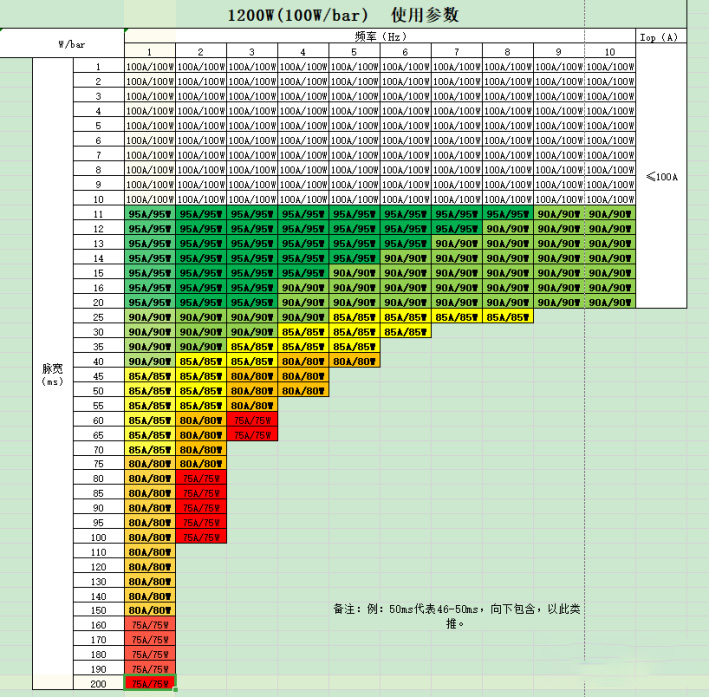Select the title cell "1200W(100W/bar) 使用参数"
The height and width of the screenshot is (697, 709).
343,14
